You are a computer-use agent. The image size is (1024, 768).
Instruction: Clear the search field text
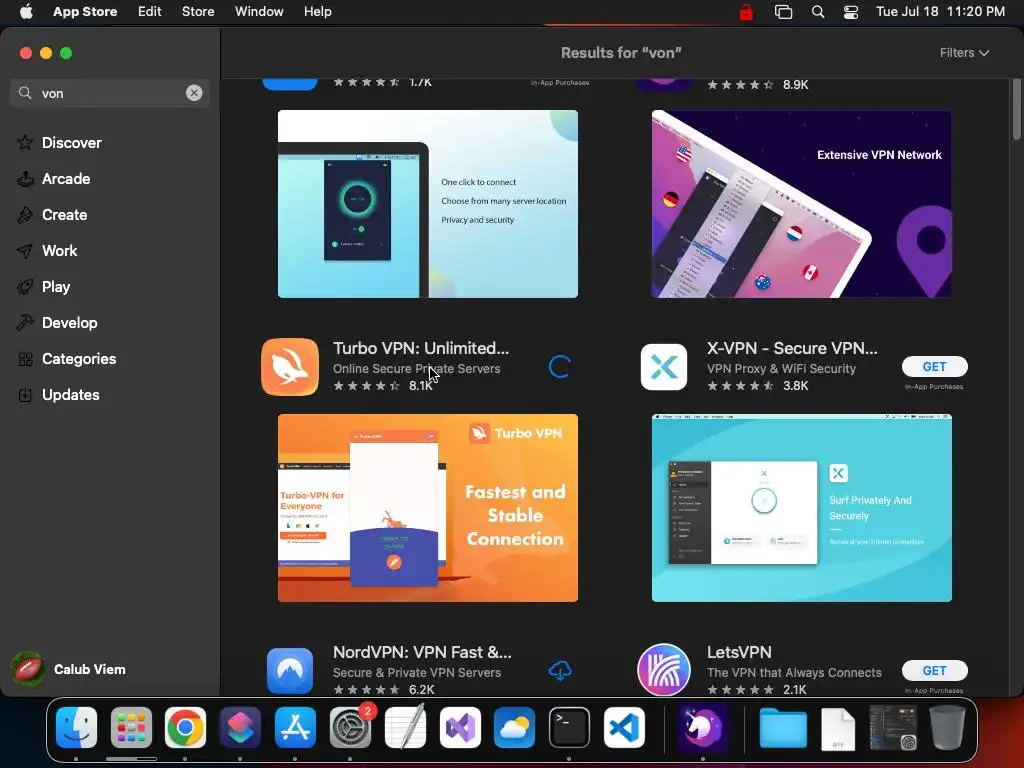[x=194, y=93]
